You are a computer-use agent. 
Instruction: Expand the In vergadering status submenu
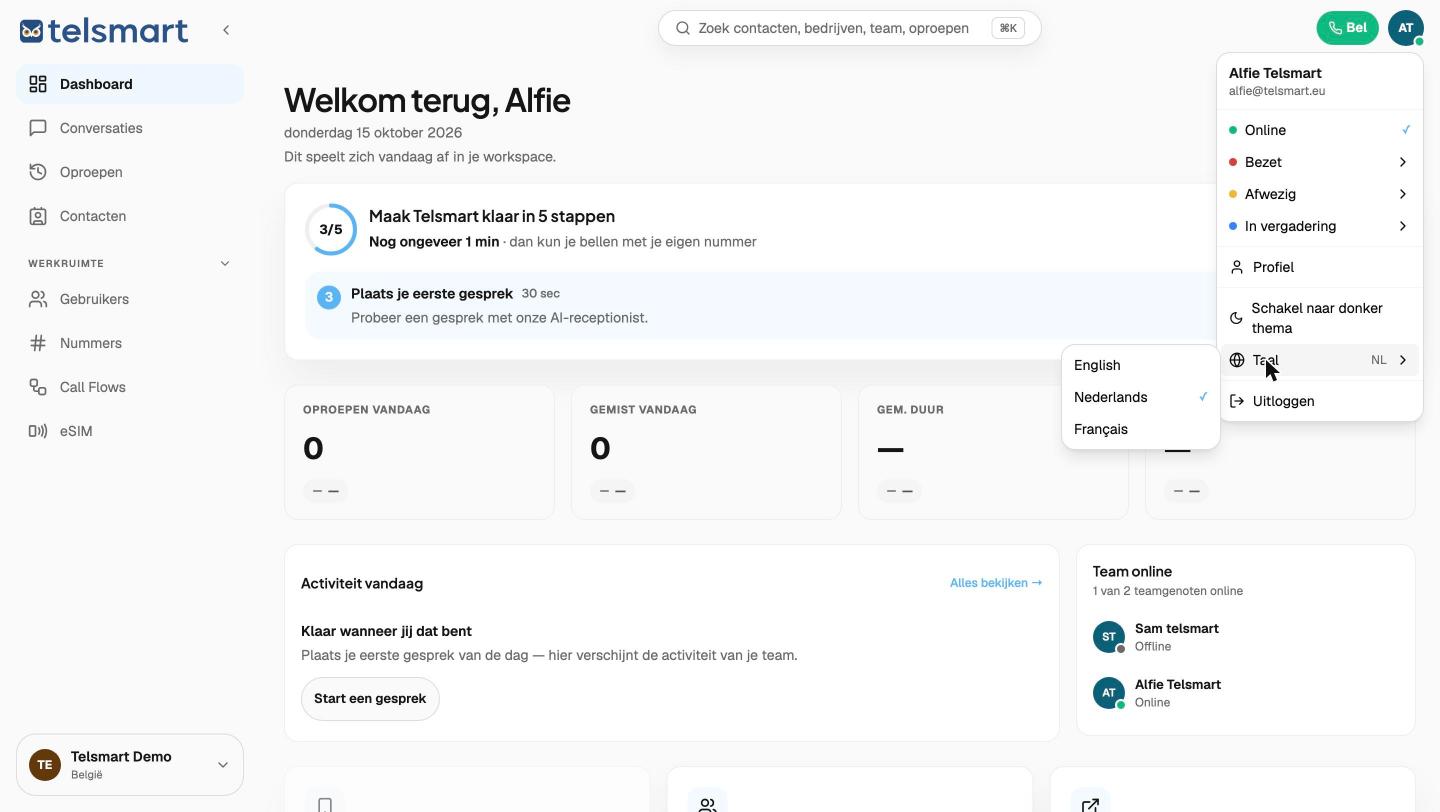coord(1320,226)
